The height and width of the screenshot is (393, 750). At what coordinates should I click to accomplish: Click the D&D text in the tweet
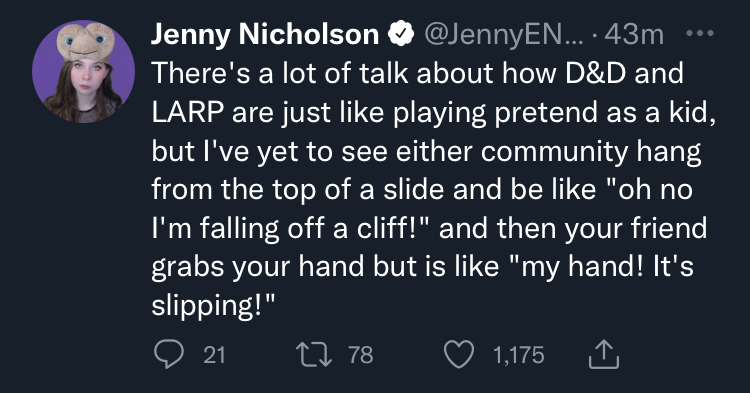595,73
